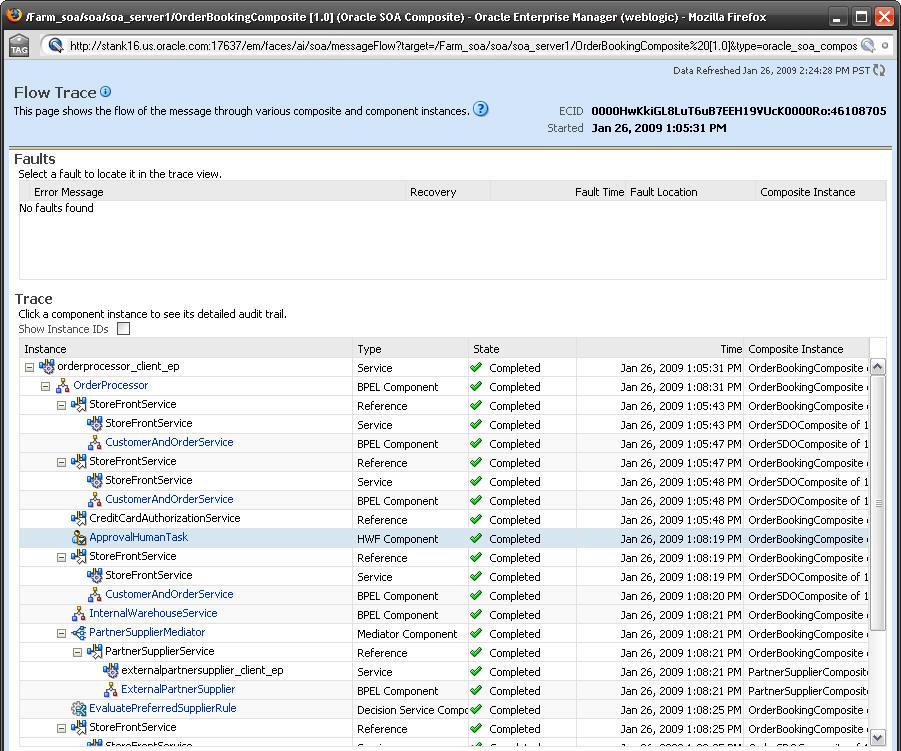
Task: Click the OrderProcessor BPEL component icon
Action: click(x=62, y=386)
